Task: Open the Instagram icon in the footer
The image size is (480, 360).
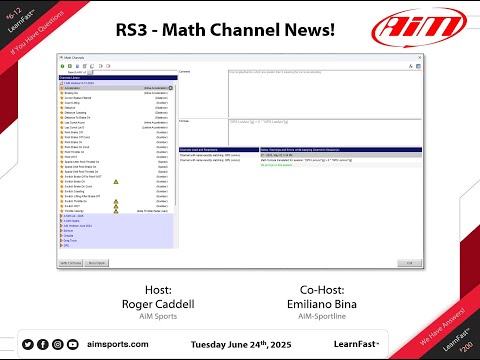Action: click(58, 344)
